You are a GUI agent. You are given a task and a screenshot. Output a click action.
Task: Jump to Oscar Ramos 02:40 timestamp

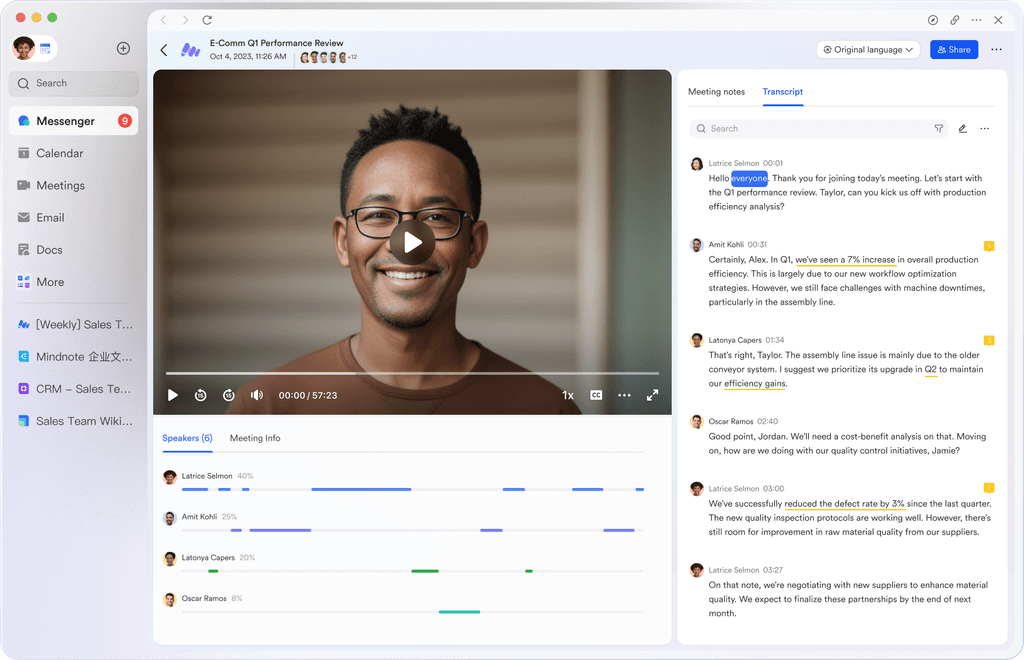click(x=767, y=422)
